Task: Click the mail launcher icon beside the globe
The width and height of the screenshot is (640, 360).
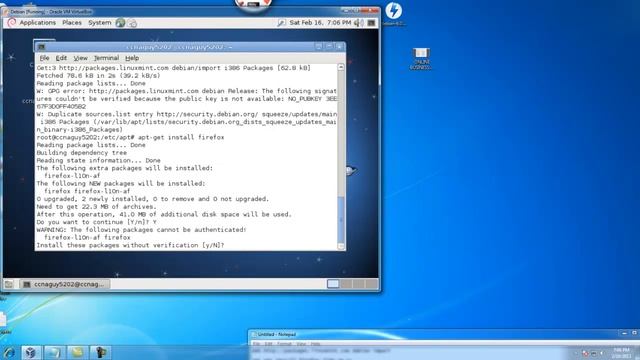Action: point(132,23)
